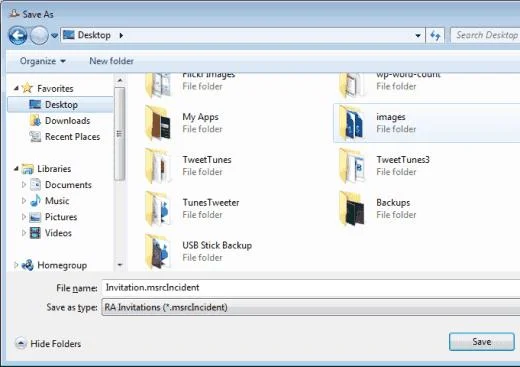Click the Videos filmstrip icon
The width and height of the screenshot is (520, 367).
(x=35, y=233)
